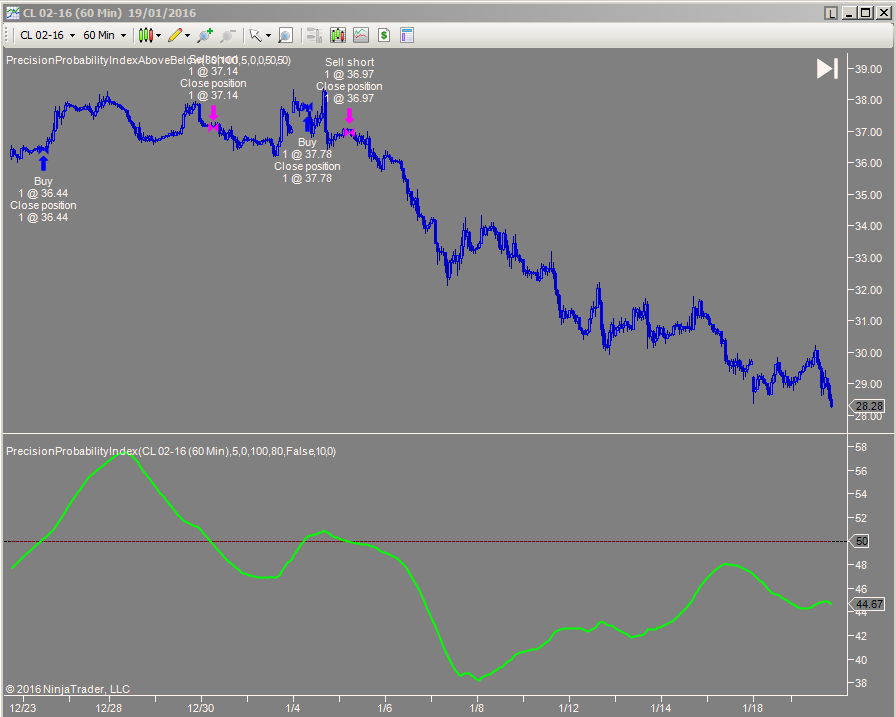Open the Strategies line chart icon
This screenshot has height=717, width=896.
point(360,35)
